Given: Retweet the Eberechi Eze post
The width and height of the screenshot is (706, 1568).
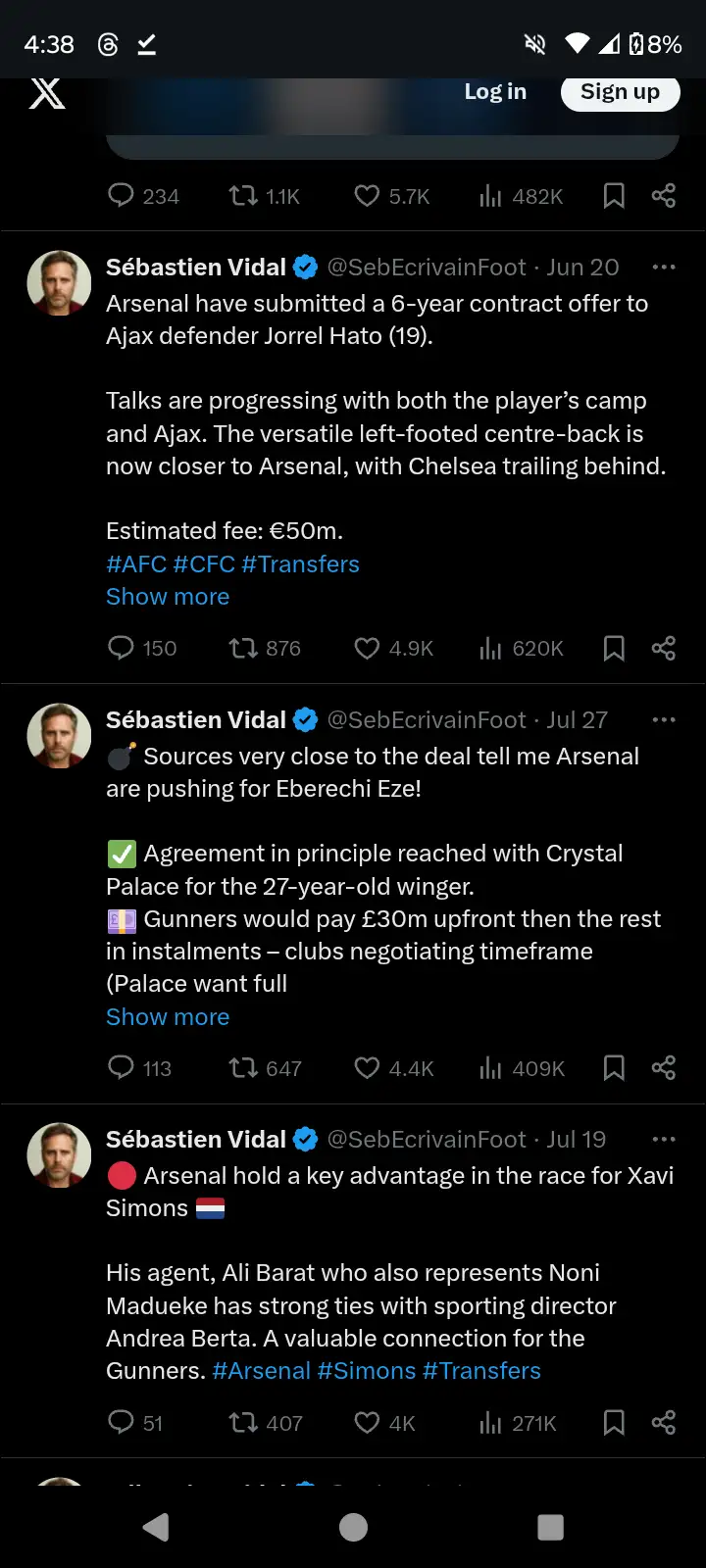Looking at the screenshot, I should point(243,1068).
